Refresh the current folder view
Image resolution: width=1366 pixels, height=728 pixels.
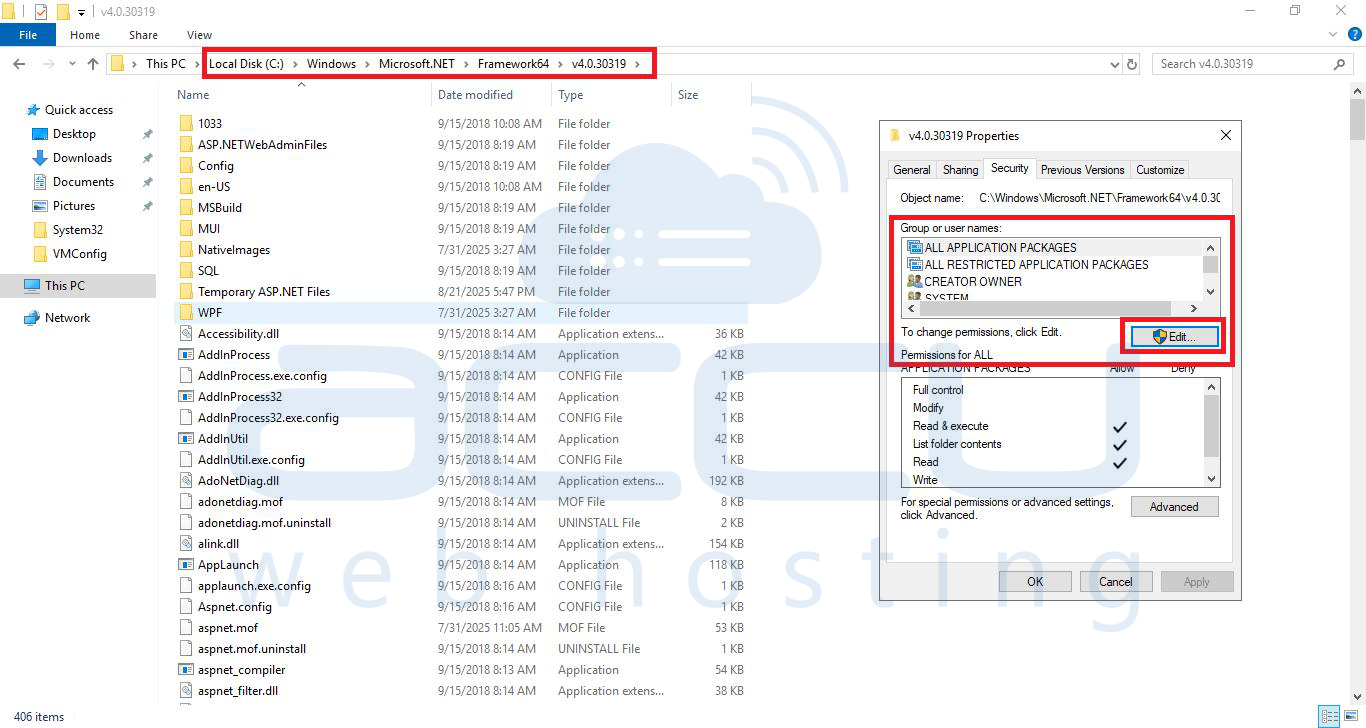tap(1132, 64)
